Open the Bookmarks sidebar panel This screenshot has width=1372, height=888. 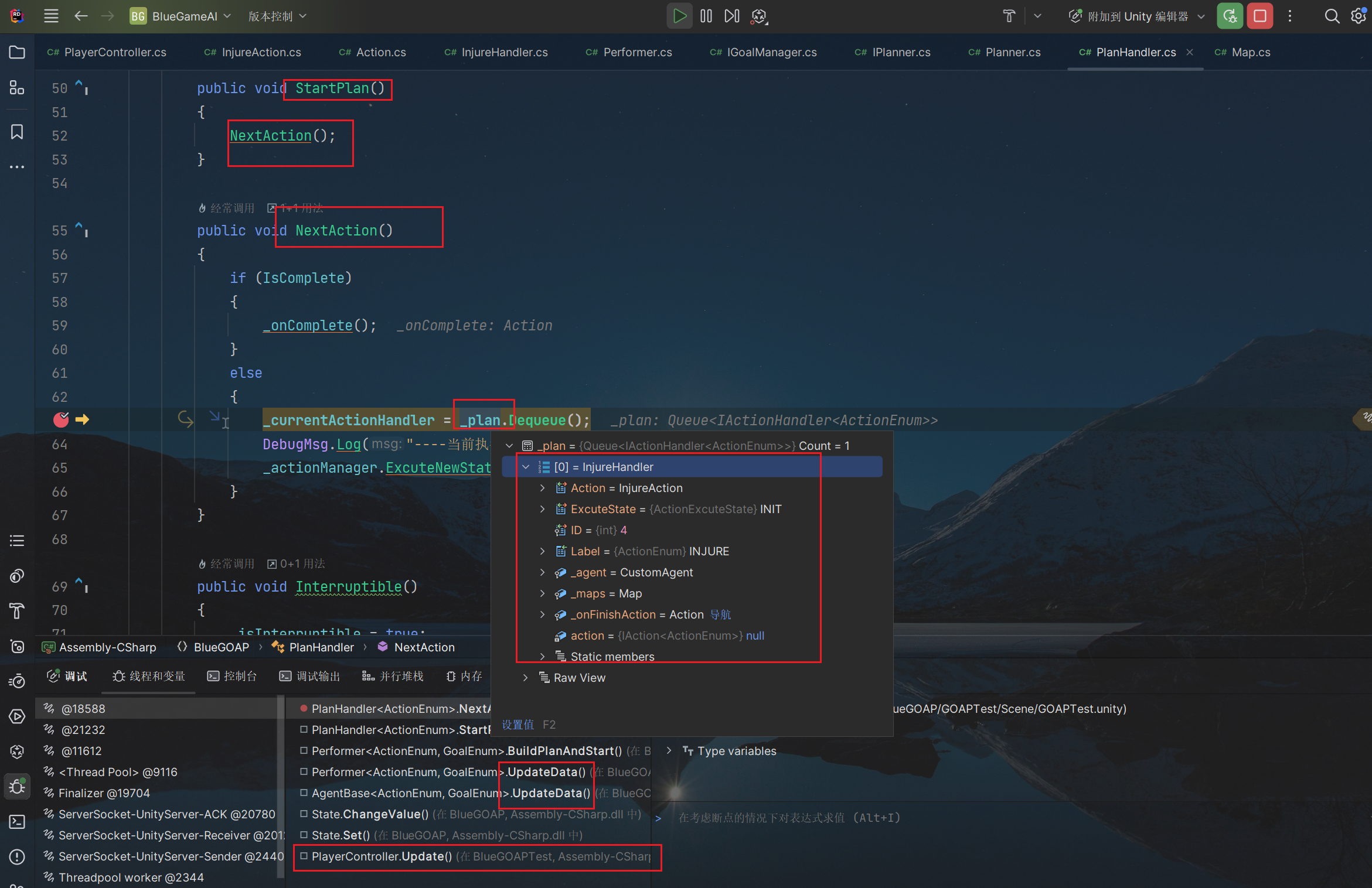pyautogui.click(x=17, y=132)
